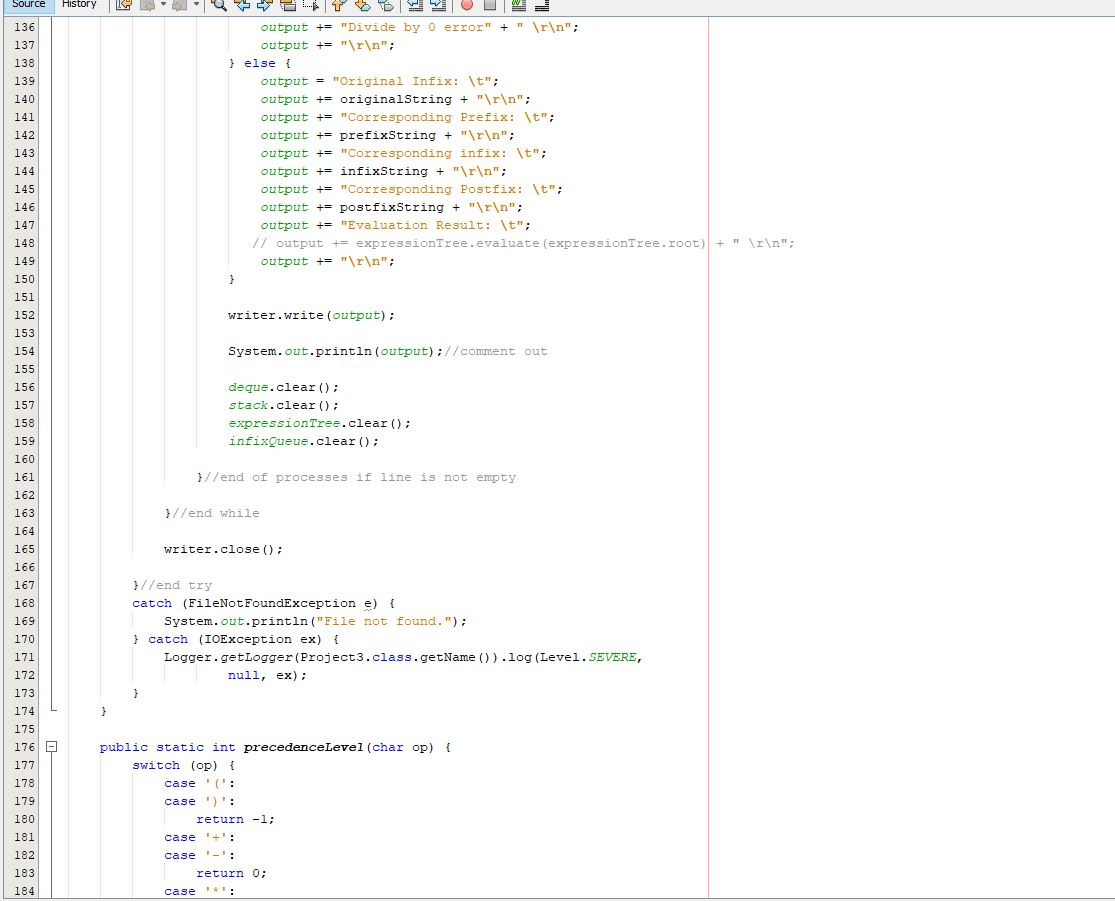This screenshot has height=901, width=1115.
Task: Click the IOException catch clause
Action: 244,639
